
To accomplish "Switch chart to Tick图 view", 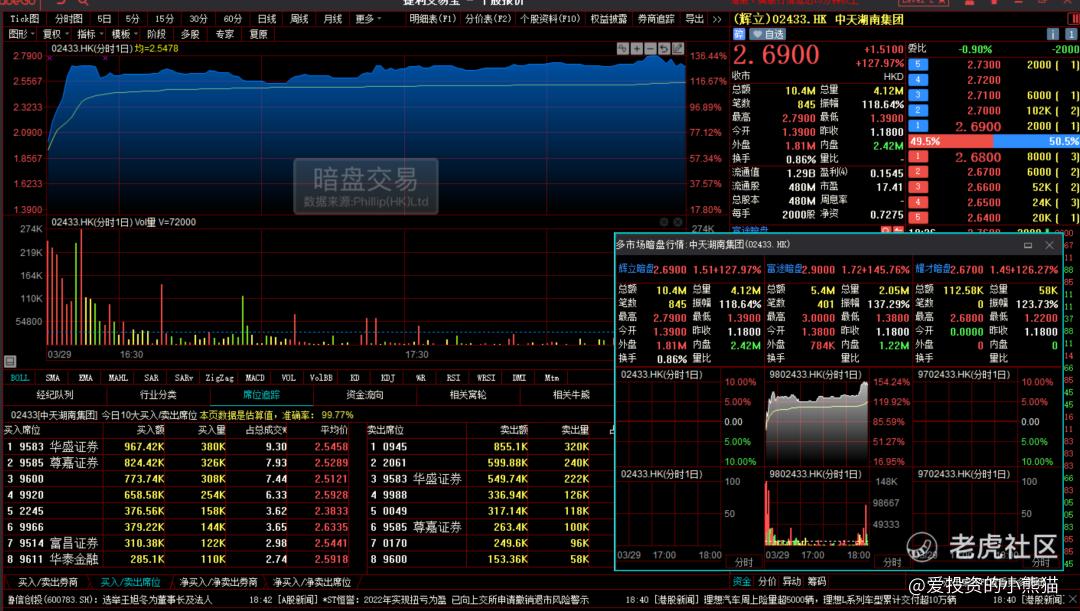I will pyautogui.click(x=24, y=19).
